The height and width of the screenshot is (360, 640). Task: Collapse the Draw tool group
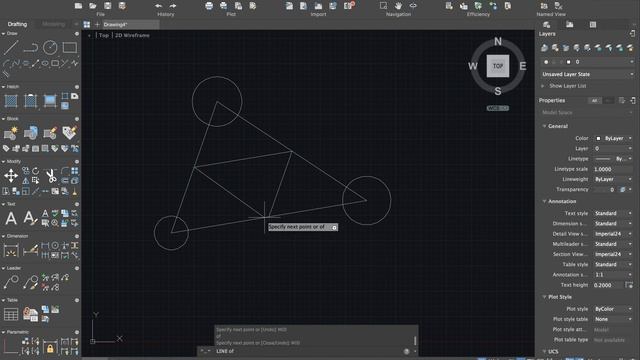click(x=3, y=34)
